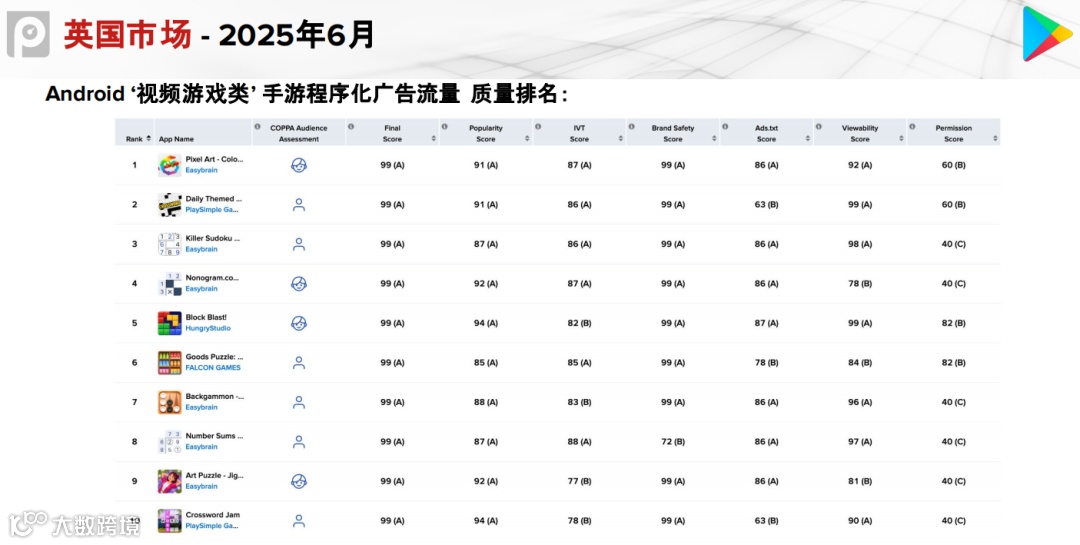Viewport: 1080px width, 545px height.
Task: Sort using the Permission Score arrows
Action: point(995,138)
